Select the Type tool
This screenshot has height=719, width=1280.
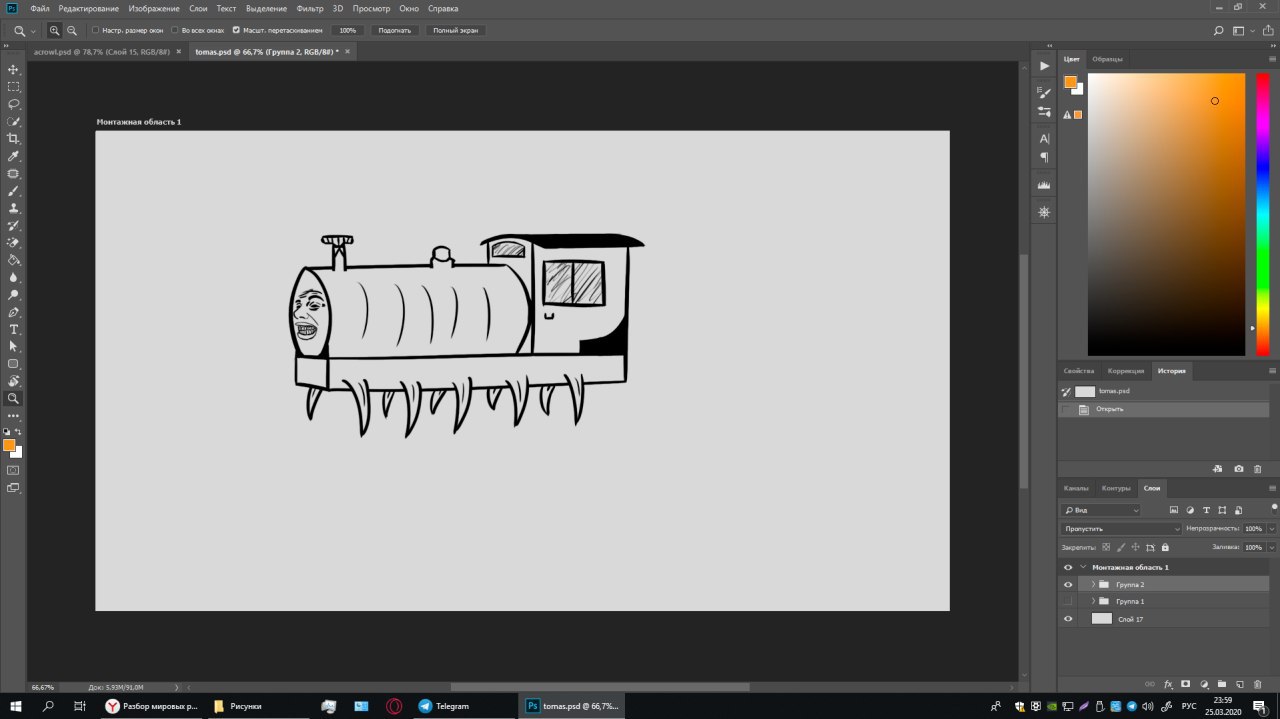pyautogui.click(x=14, y=329)
